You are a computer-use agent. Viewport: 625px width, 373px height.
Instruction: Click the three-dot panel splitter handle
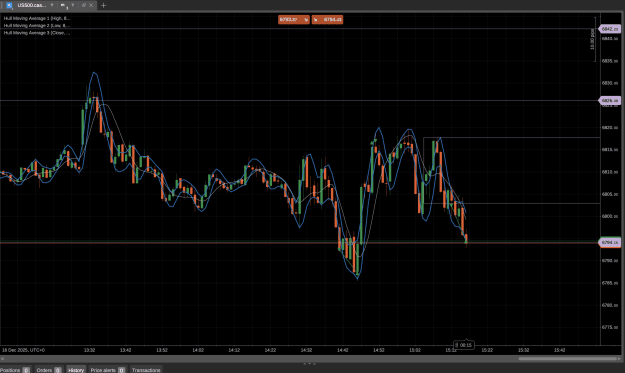(x=309, y=363)
